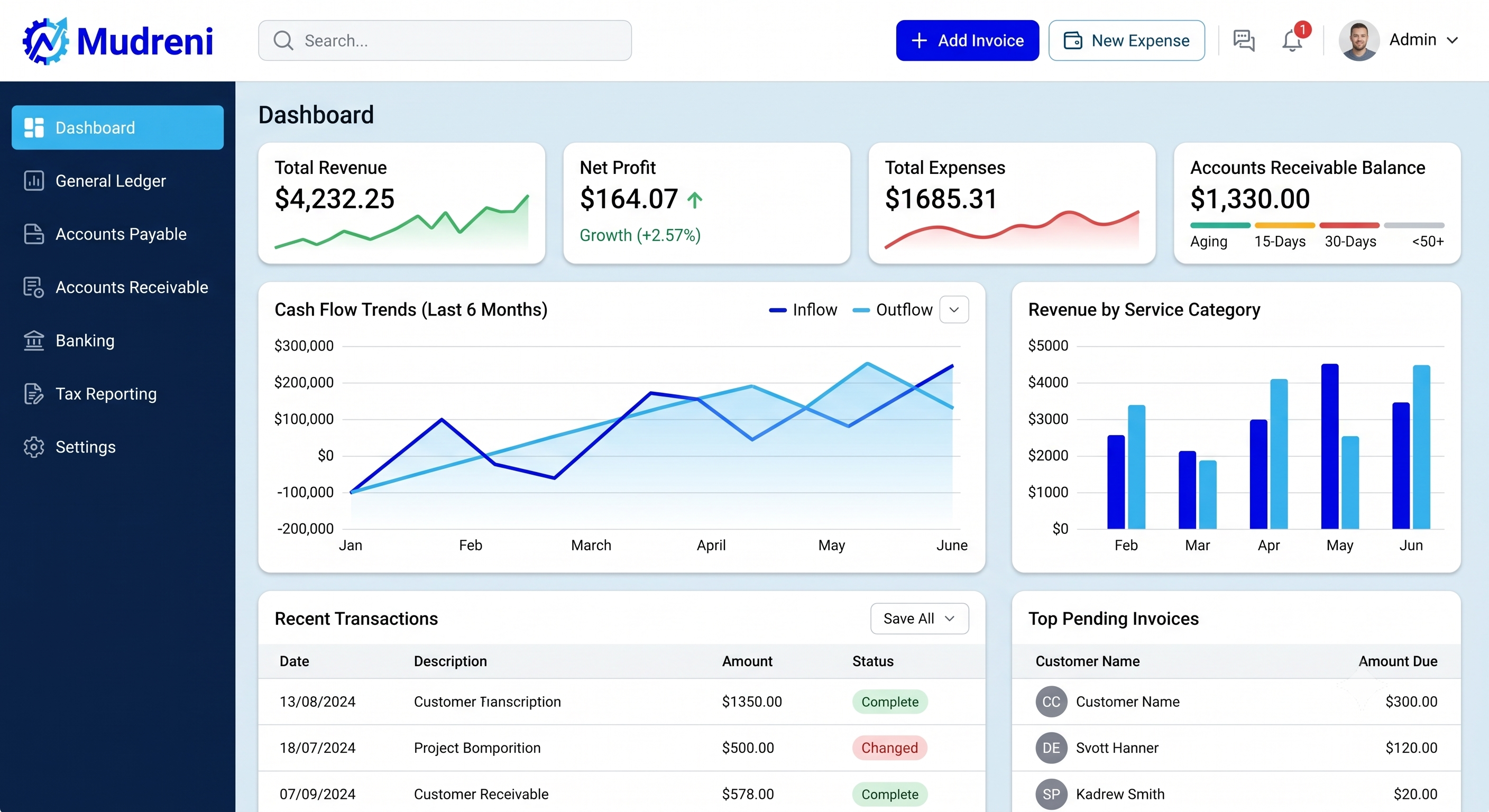This screenshot has height=812, width=1489.
Task: Click the $578.00 amount cell
Action: (747, 794)
